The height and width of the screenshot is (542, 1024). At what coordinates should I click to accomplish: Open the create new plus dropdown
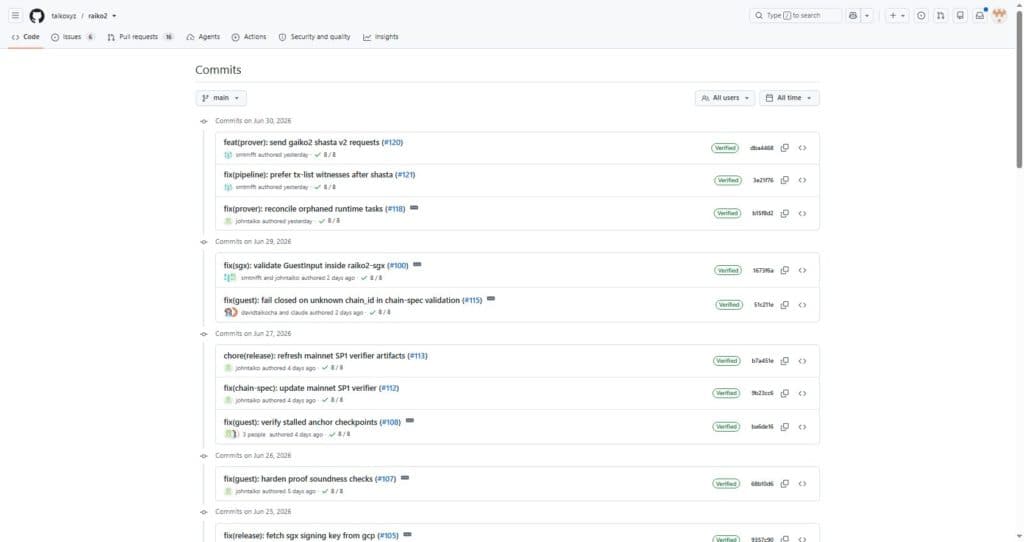[x=897, y=15]
